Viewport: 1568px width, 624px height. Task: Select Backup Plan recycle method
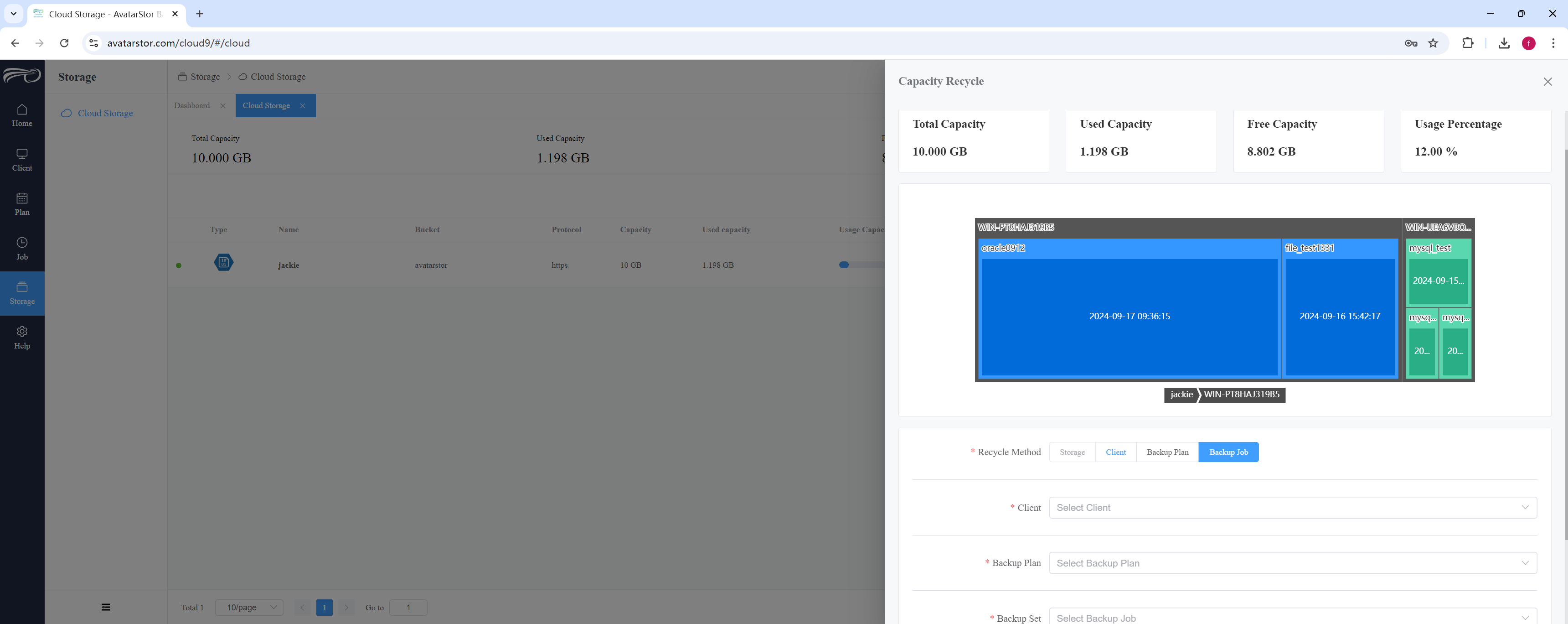pos(1167,452)
